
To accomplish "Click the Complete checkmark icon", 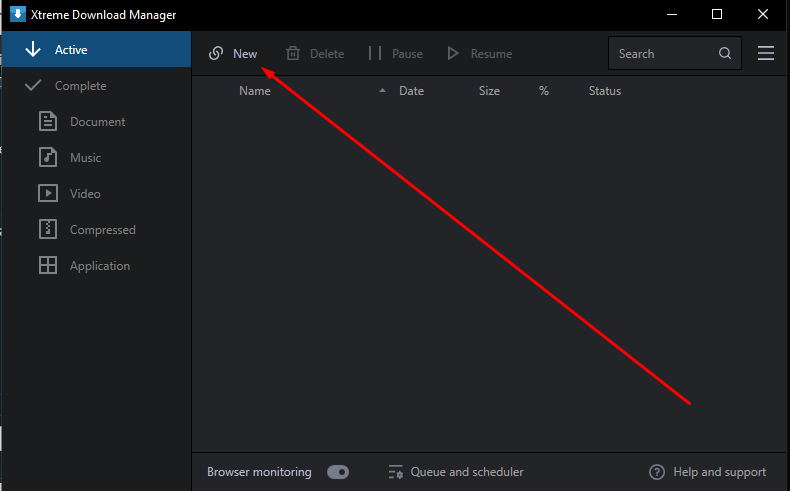I will (x=33, y=85).
